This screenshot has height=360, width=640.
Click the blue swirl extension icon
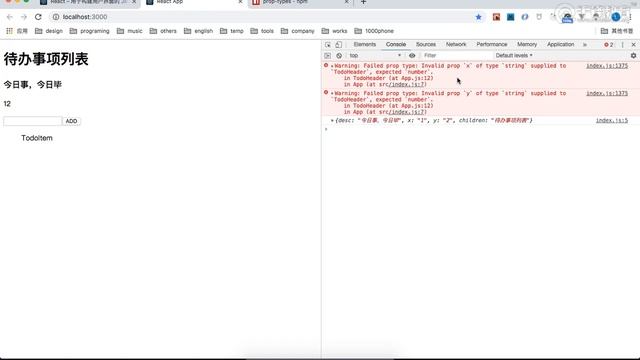(525, 17)
